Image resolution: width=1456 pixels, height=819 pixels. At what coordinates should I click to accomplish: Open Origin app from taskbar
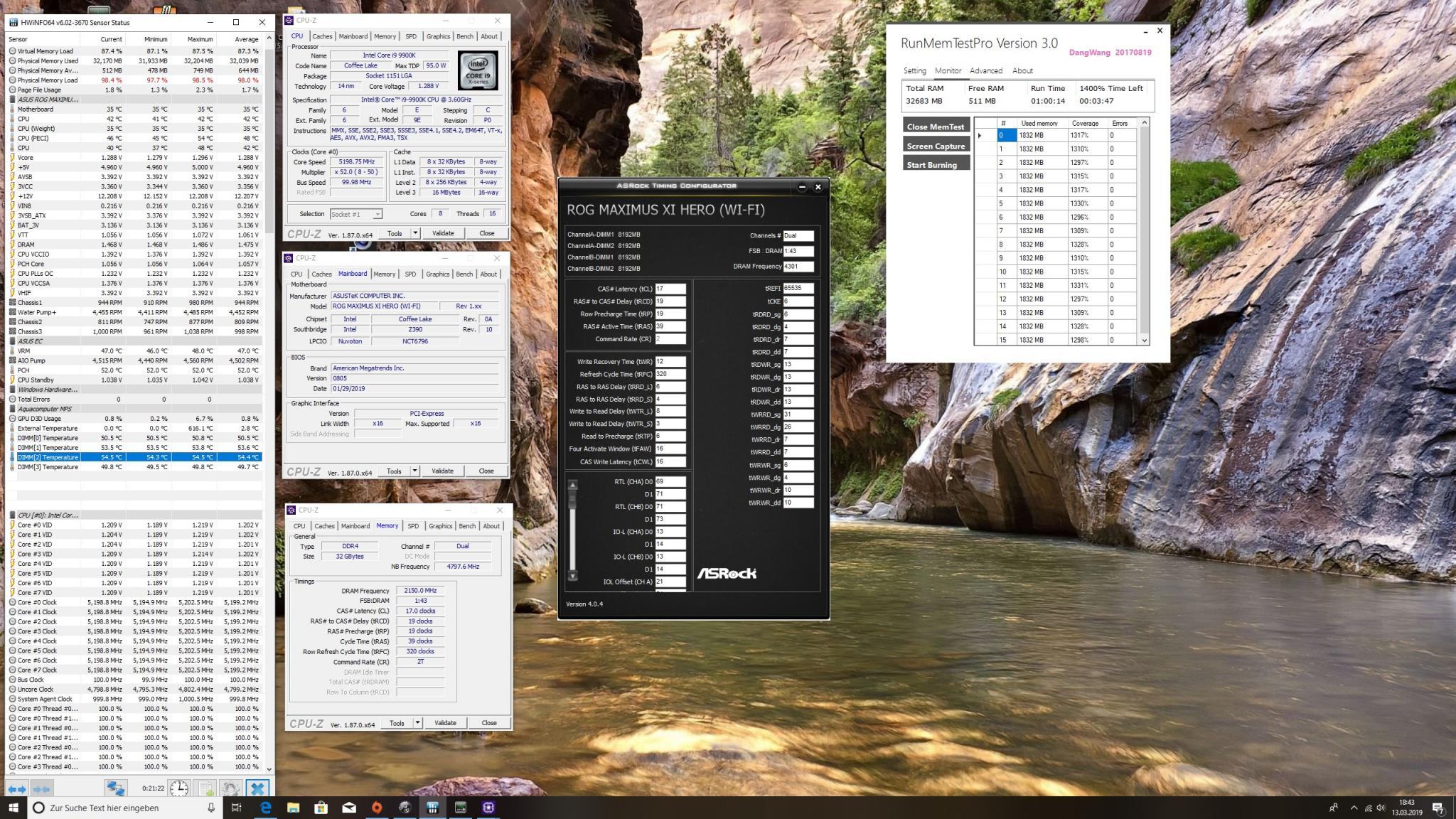click(x=377, y=808)
